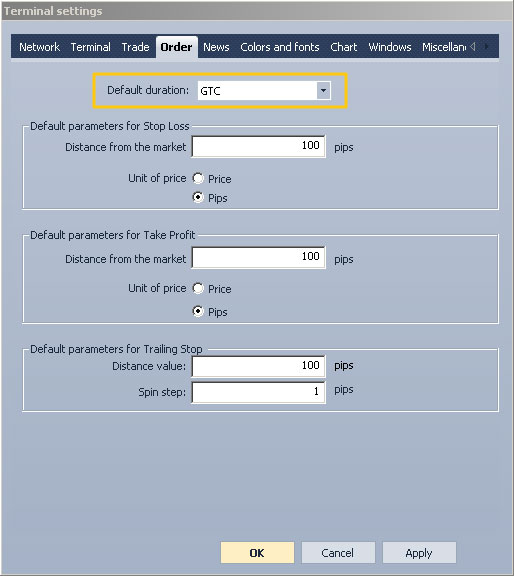Open the Trade tab
The height and width of the screenshot is (576, 514).
[135, 47]
